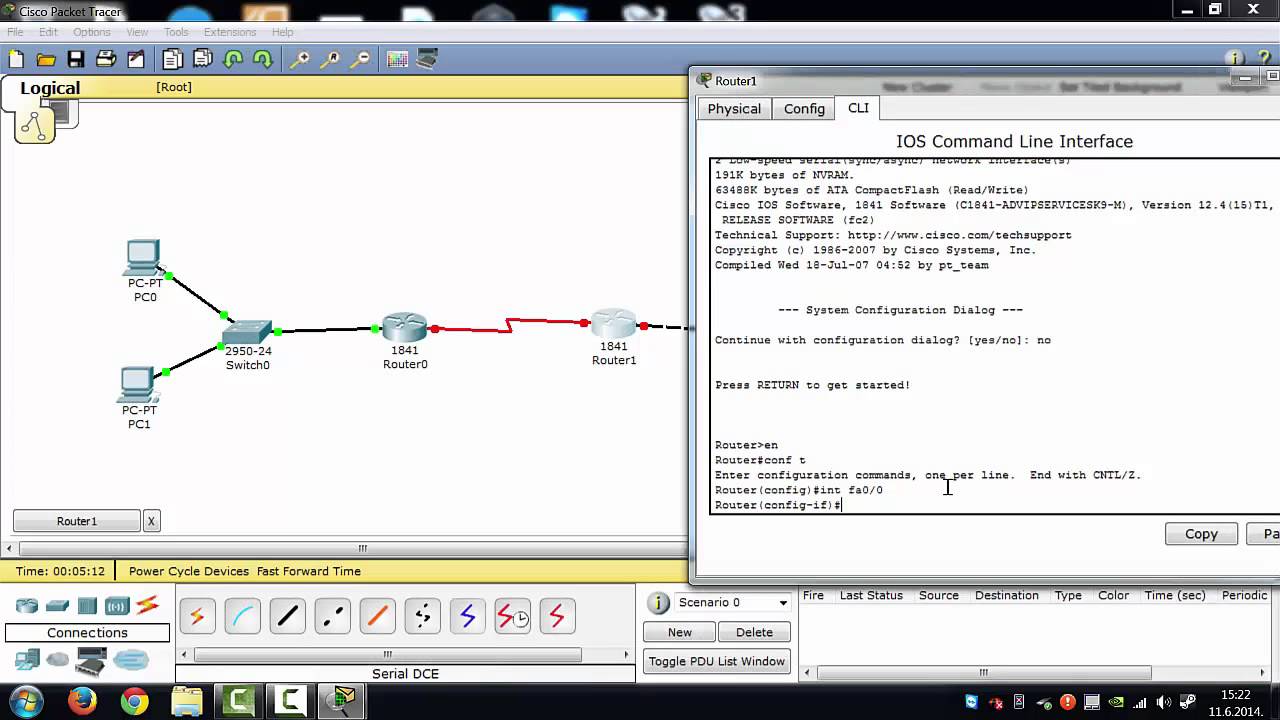Choose the Hubs device category
The image size is (1280, 720).
pos(87,605)
